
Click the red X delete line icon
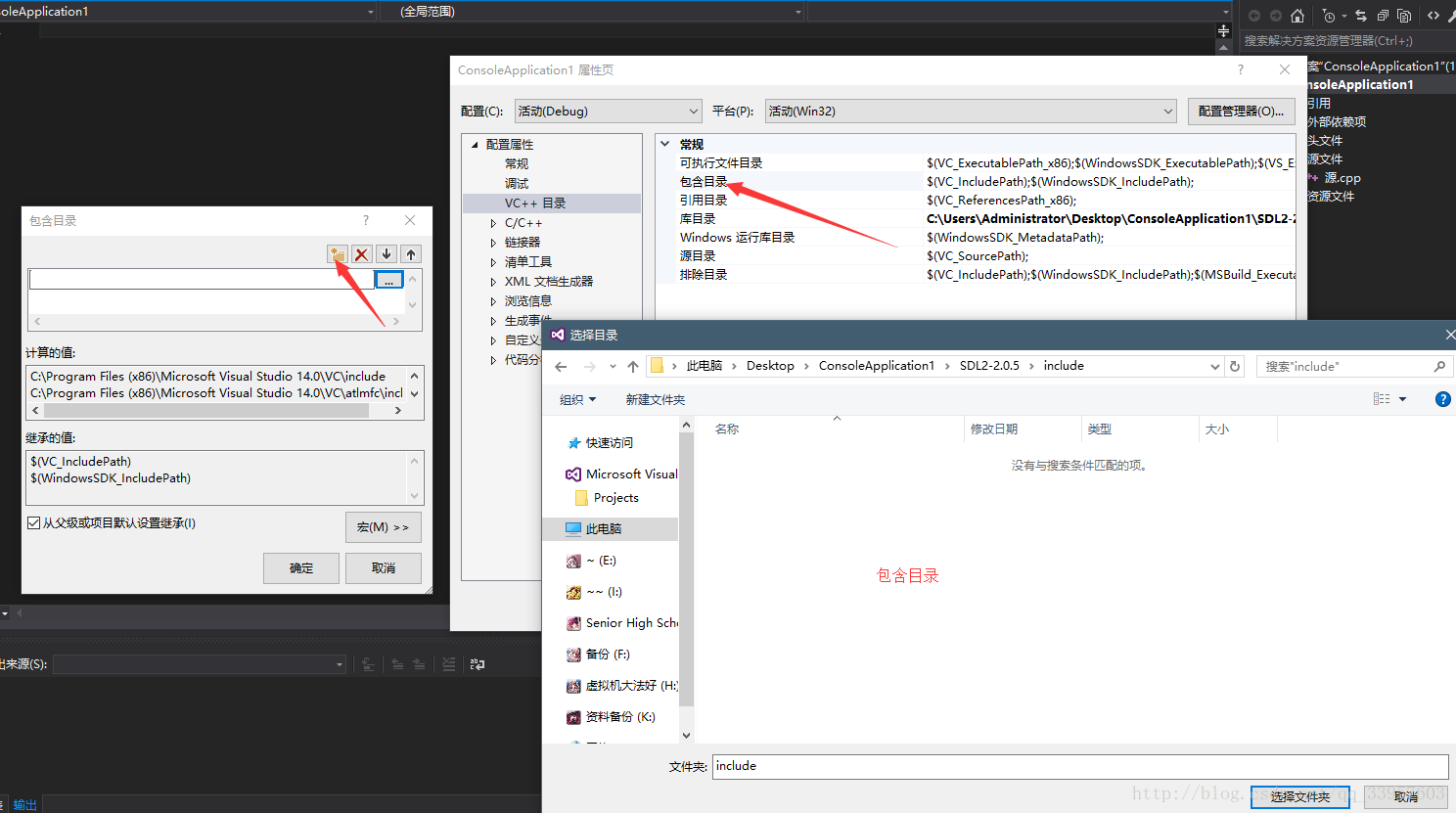click(x=362, y=254)
